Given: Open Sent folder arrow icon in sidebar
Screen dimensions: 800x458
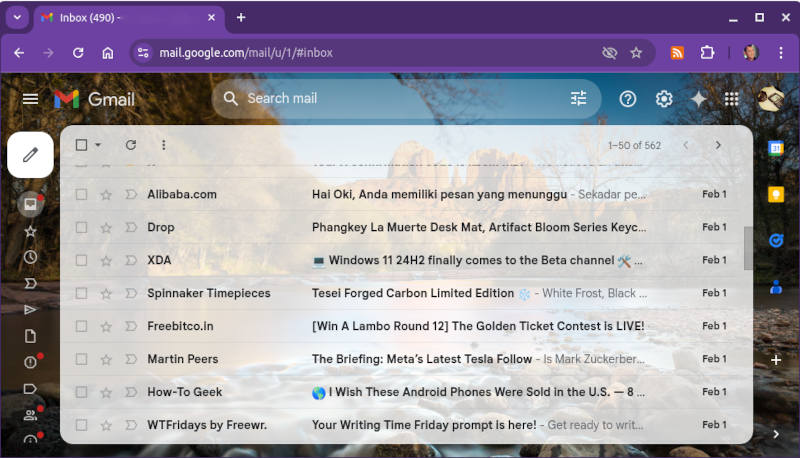Looking at the screenshot, I should (31, 310).
